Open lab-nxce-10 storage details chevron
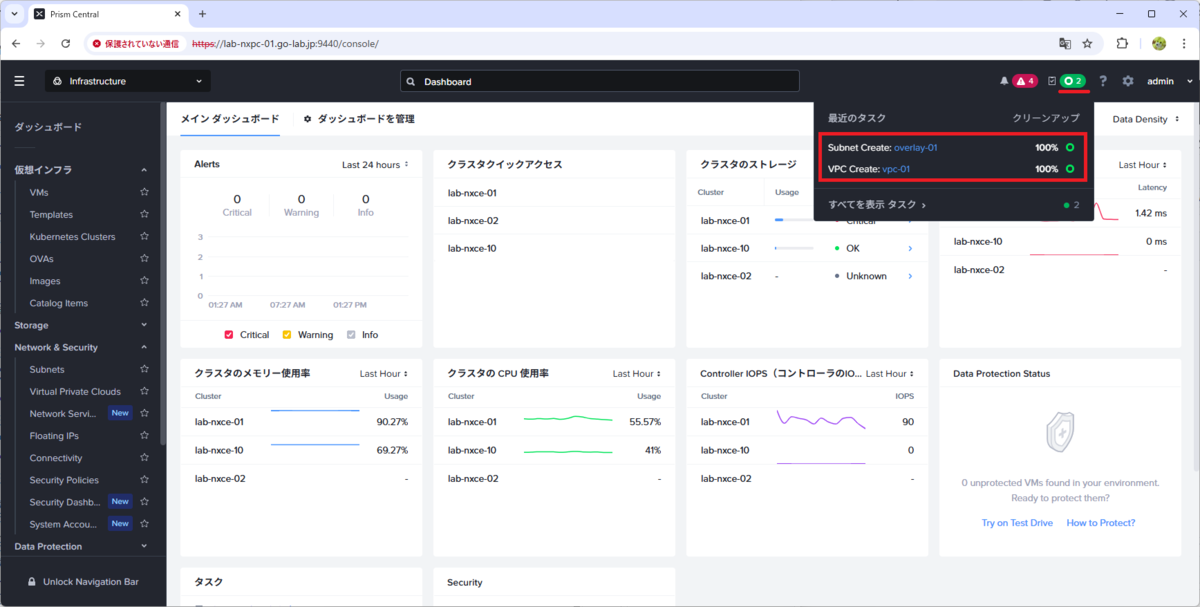 [910, 248]
